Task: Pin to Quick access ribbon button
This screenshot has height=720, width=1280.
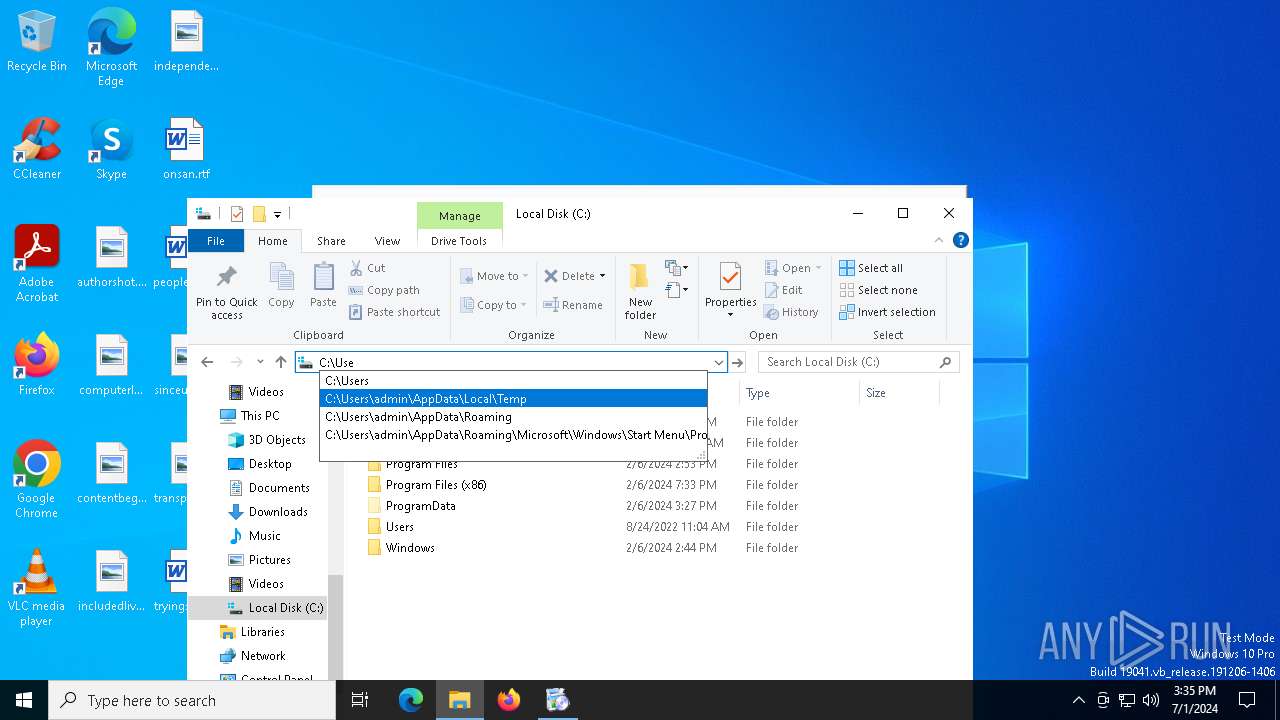Action: coord(227,291)
